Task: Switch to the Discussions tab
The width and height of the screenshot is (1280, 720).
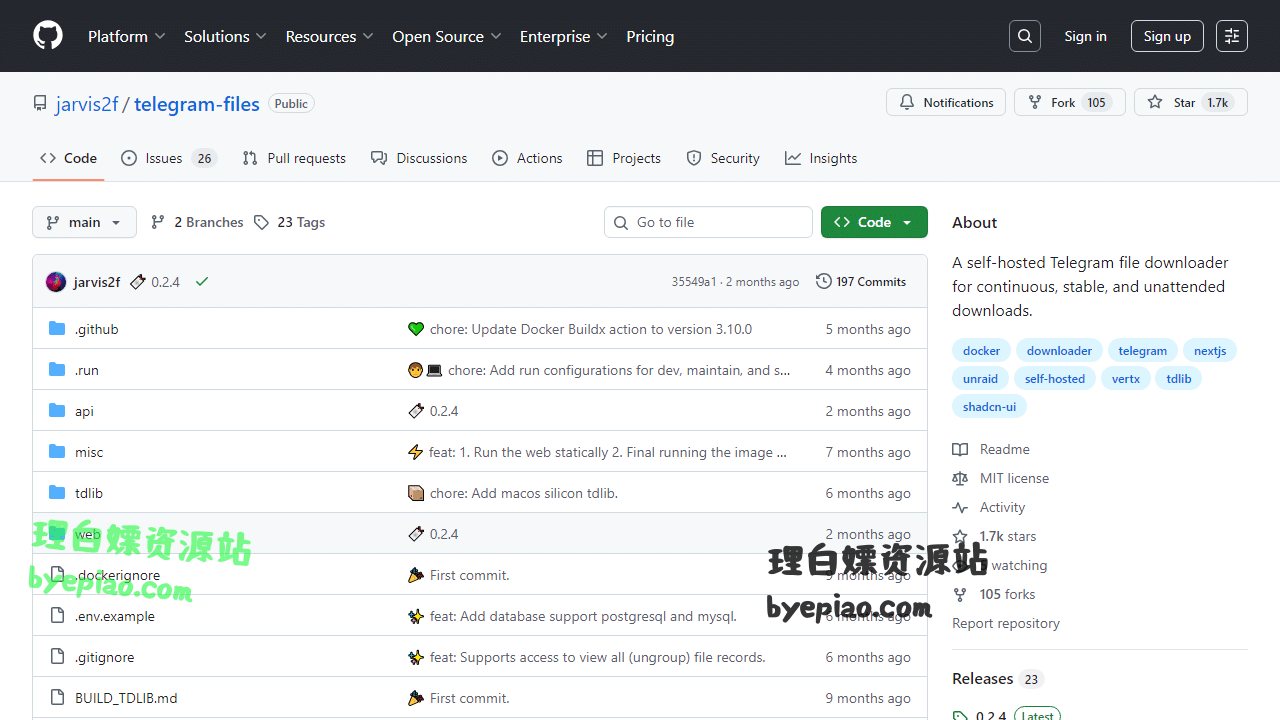Action: (x=419, y=158)
